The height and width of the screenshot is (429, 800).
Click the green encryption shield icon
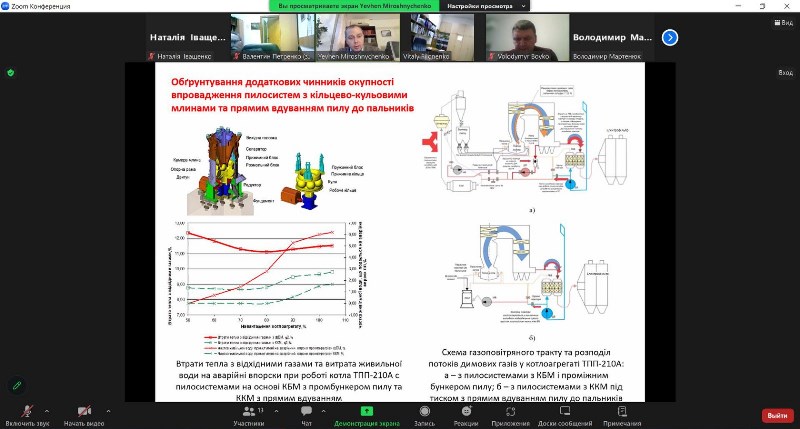click(x=11, y=73)
